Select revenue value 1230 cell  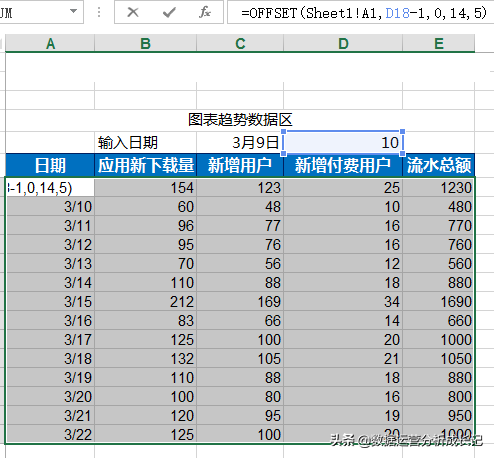coord(439,188)
